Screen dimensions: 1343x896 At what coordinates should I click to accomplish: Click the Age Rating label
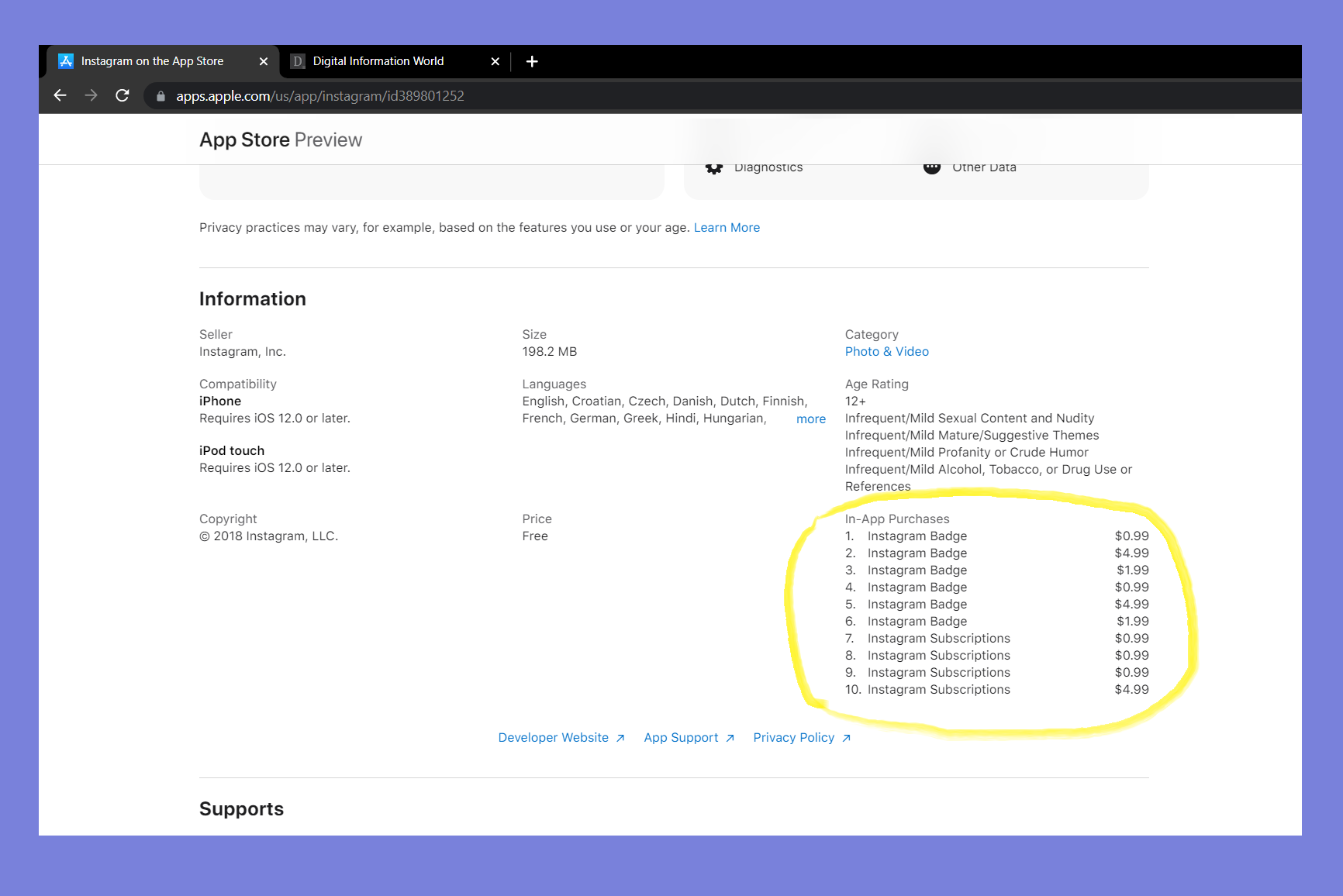(877, 384)
